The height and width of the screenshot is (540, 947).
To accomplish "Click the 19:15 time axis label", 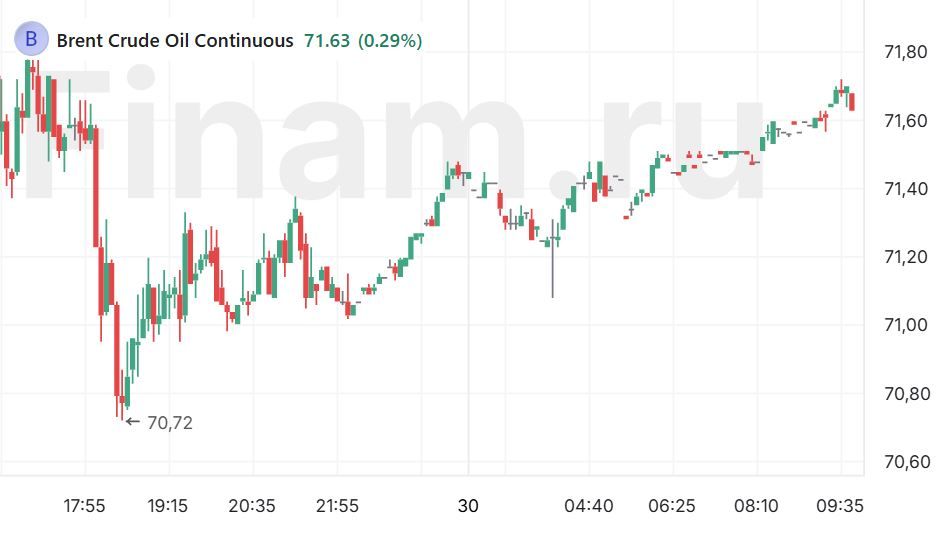I will pos(168,506).
